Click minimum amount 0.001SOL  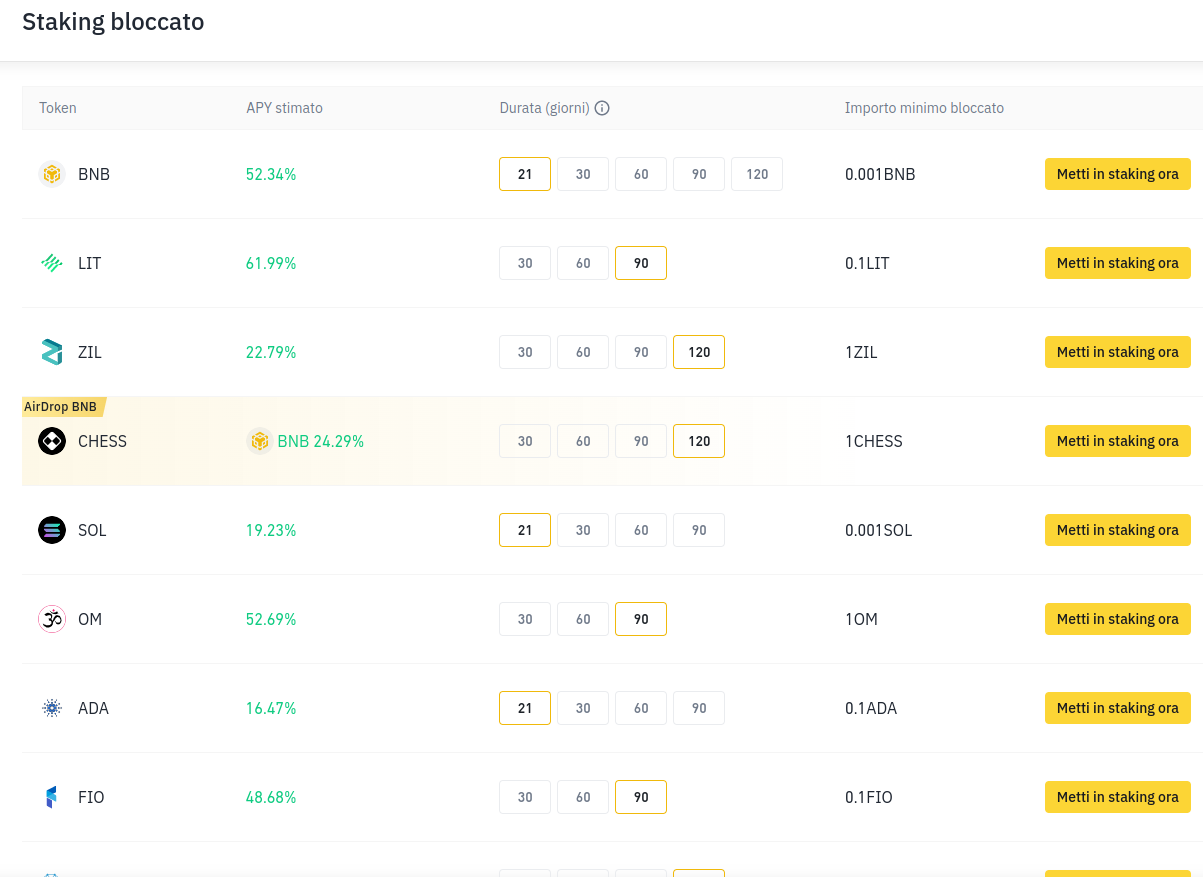pos(879,530)
